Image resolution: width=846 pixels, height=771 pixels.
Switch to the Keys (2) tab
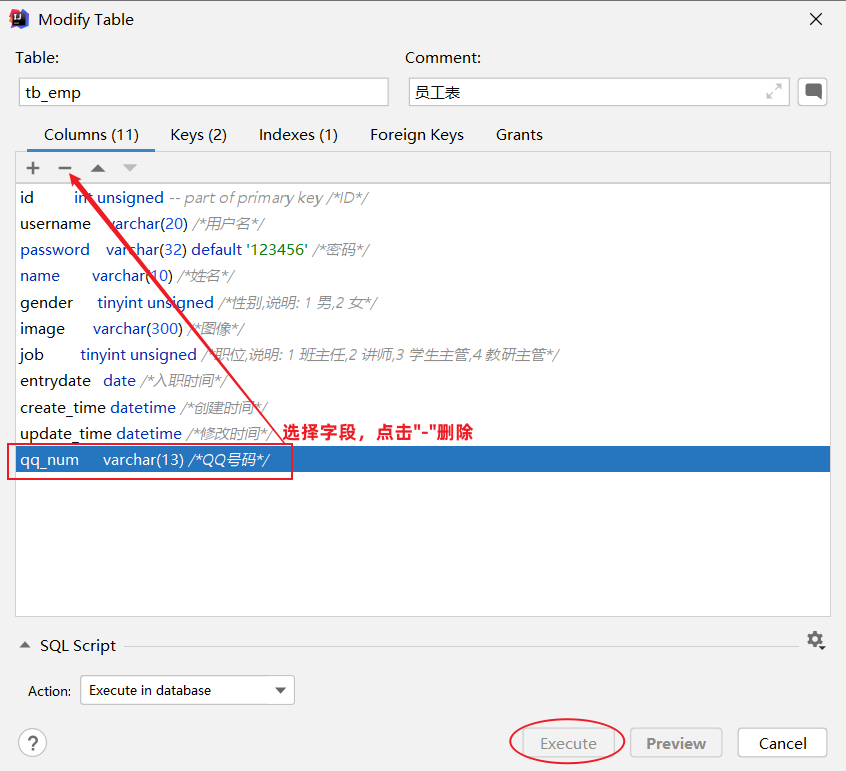click(x=198, y=135)
